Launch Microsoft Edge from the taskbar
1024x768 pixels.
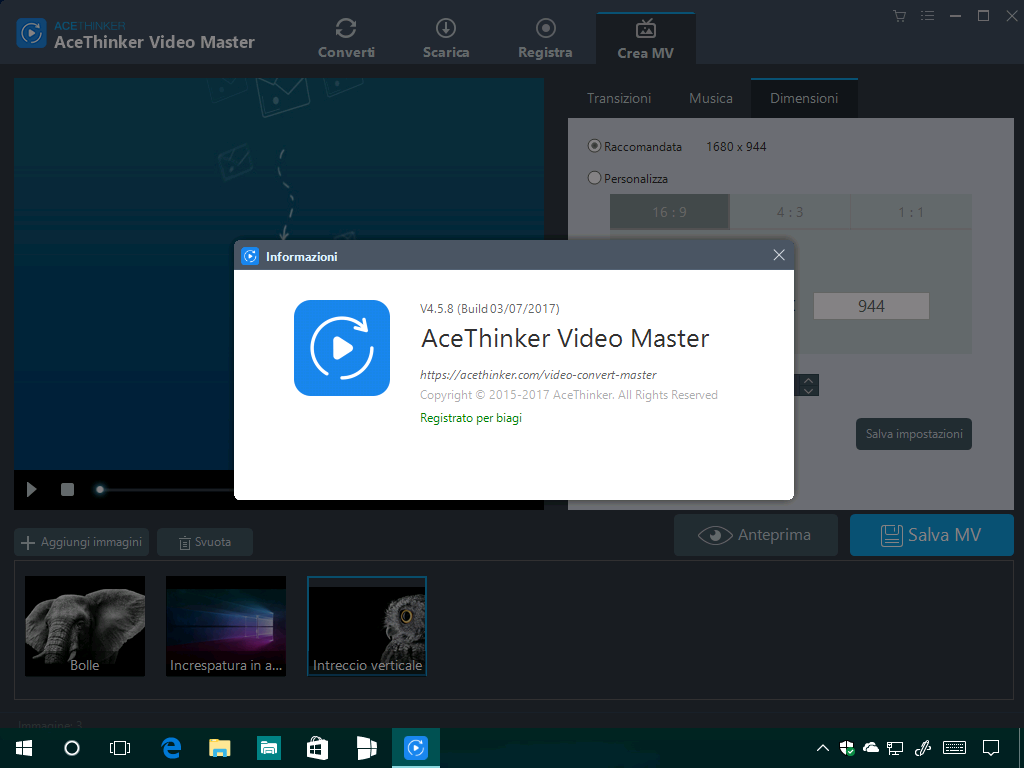pyautogui.click(x=171, y=748)
